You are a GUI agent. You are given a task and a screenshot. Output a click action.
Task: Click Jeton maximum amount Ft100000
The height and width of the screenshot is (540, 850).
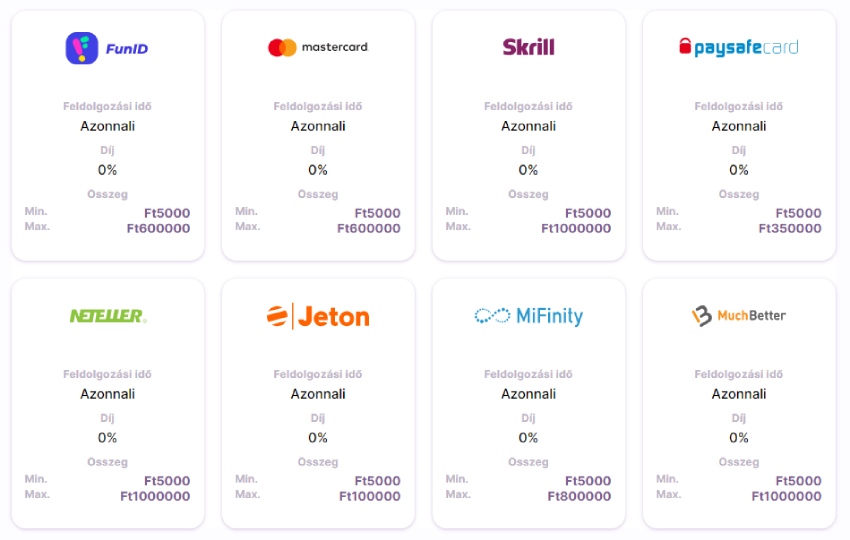click(x=369, y=496)
